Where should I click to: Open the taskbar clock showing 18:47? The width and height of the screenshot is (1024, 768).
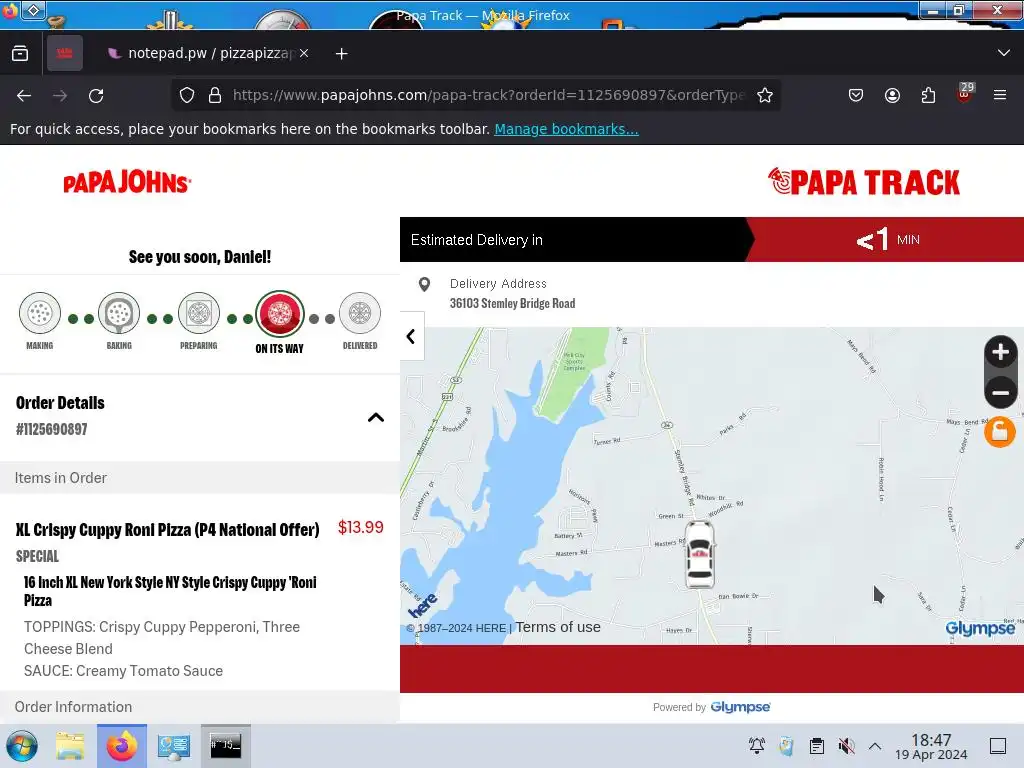click(x=931, y=746)
